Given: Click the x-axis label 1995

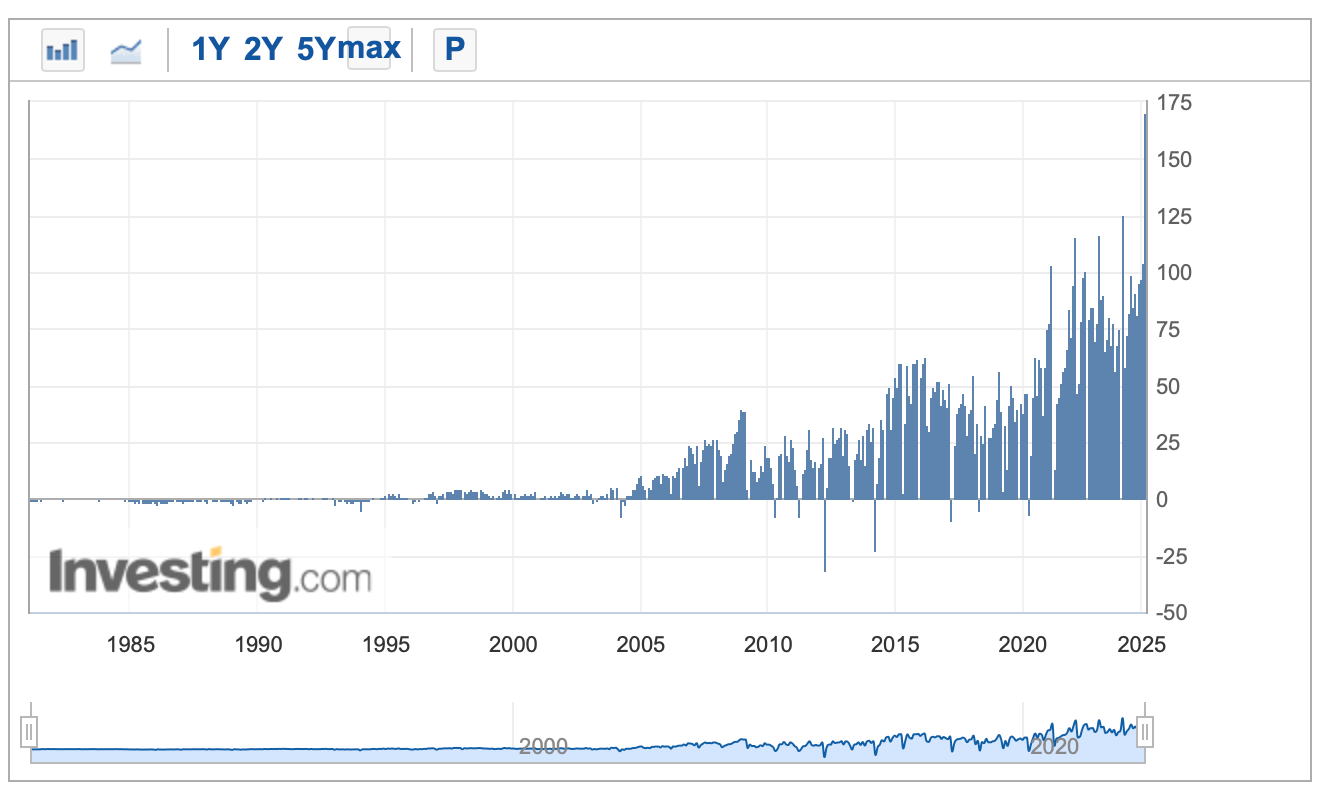Looking at the screenshot, I should pyautogui.click(x=386, y=644).
